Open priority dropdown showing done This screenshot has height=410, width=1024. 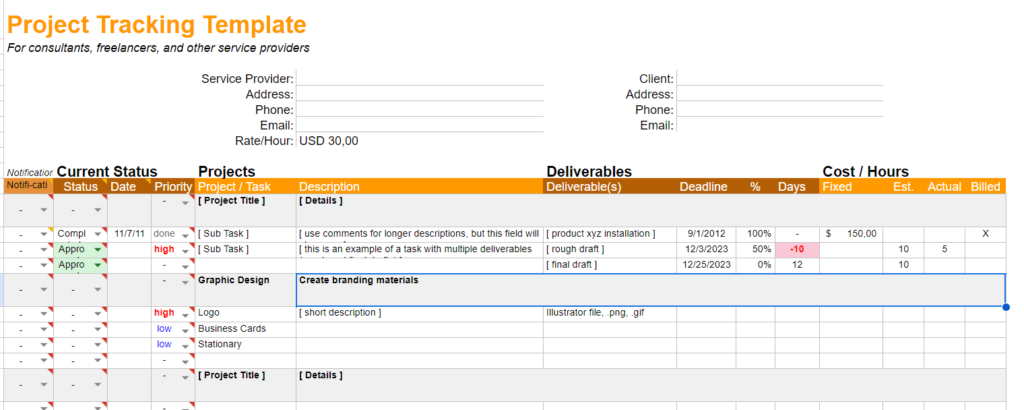[x=184, y=234]
